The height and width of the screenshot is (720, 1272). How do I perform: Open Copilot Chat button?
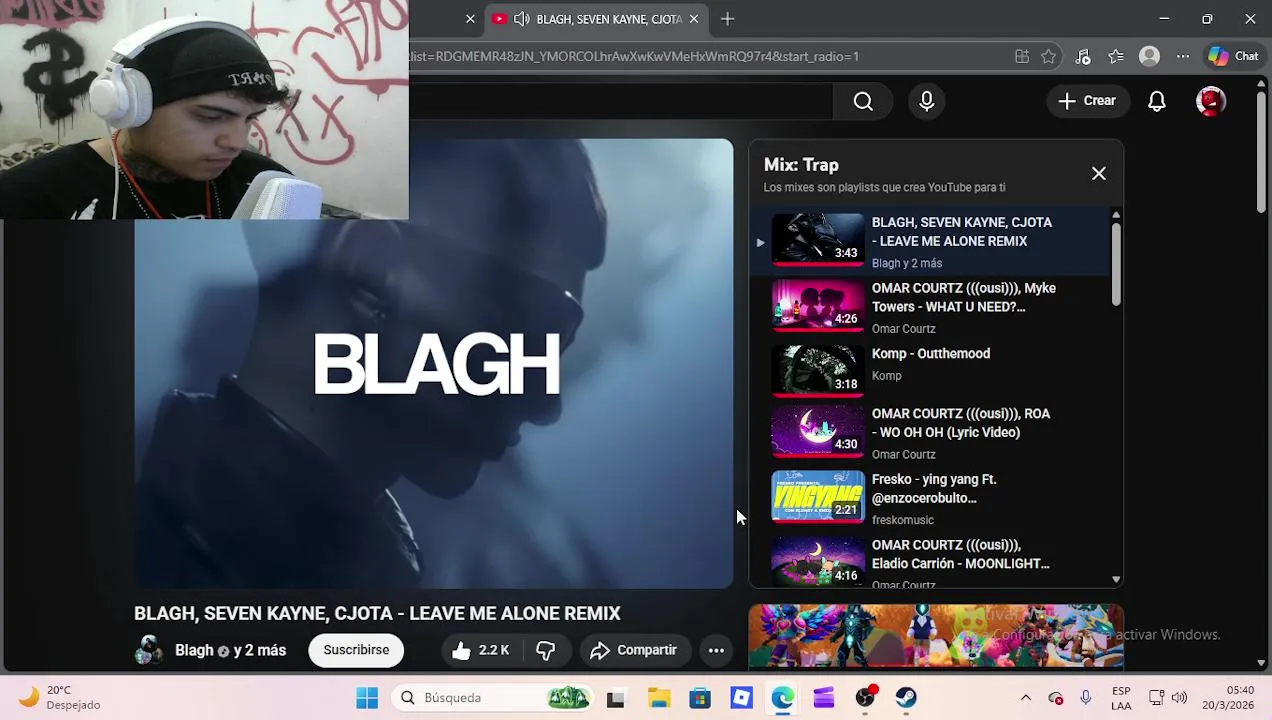click(1233, 57)
